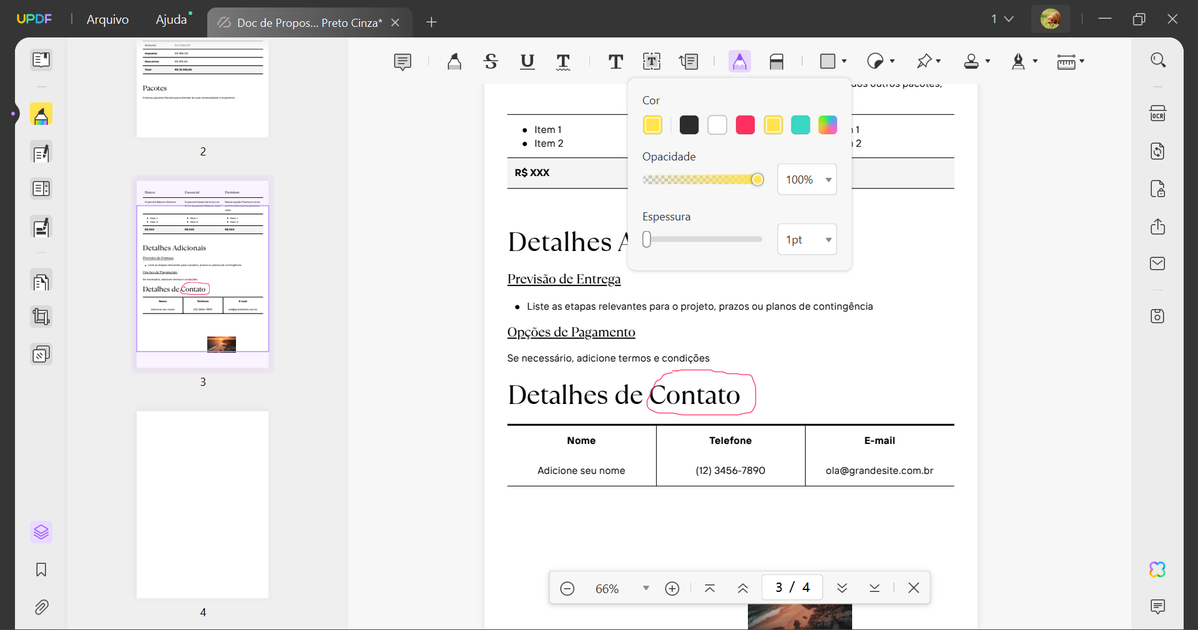Screen dimensions: 1198x630
Task: Open search from the right sidebar magnifier icon
Action: pyautogui.click(x=1157, y=60)
